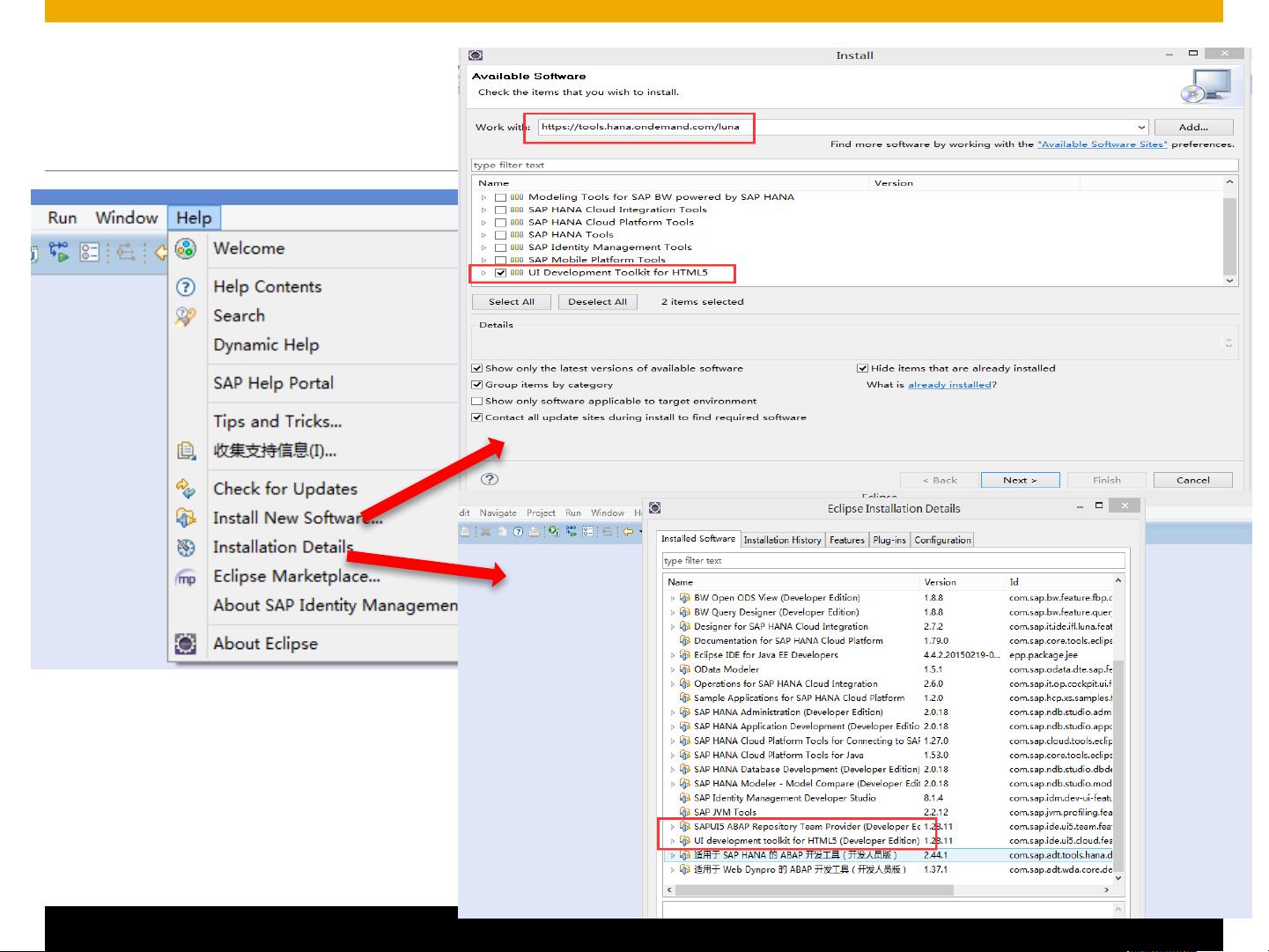This screenshot has width=1269, height=952.
Task: Click Eclipse icon in Install title bar
Action: point(476,55)
